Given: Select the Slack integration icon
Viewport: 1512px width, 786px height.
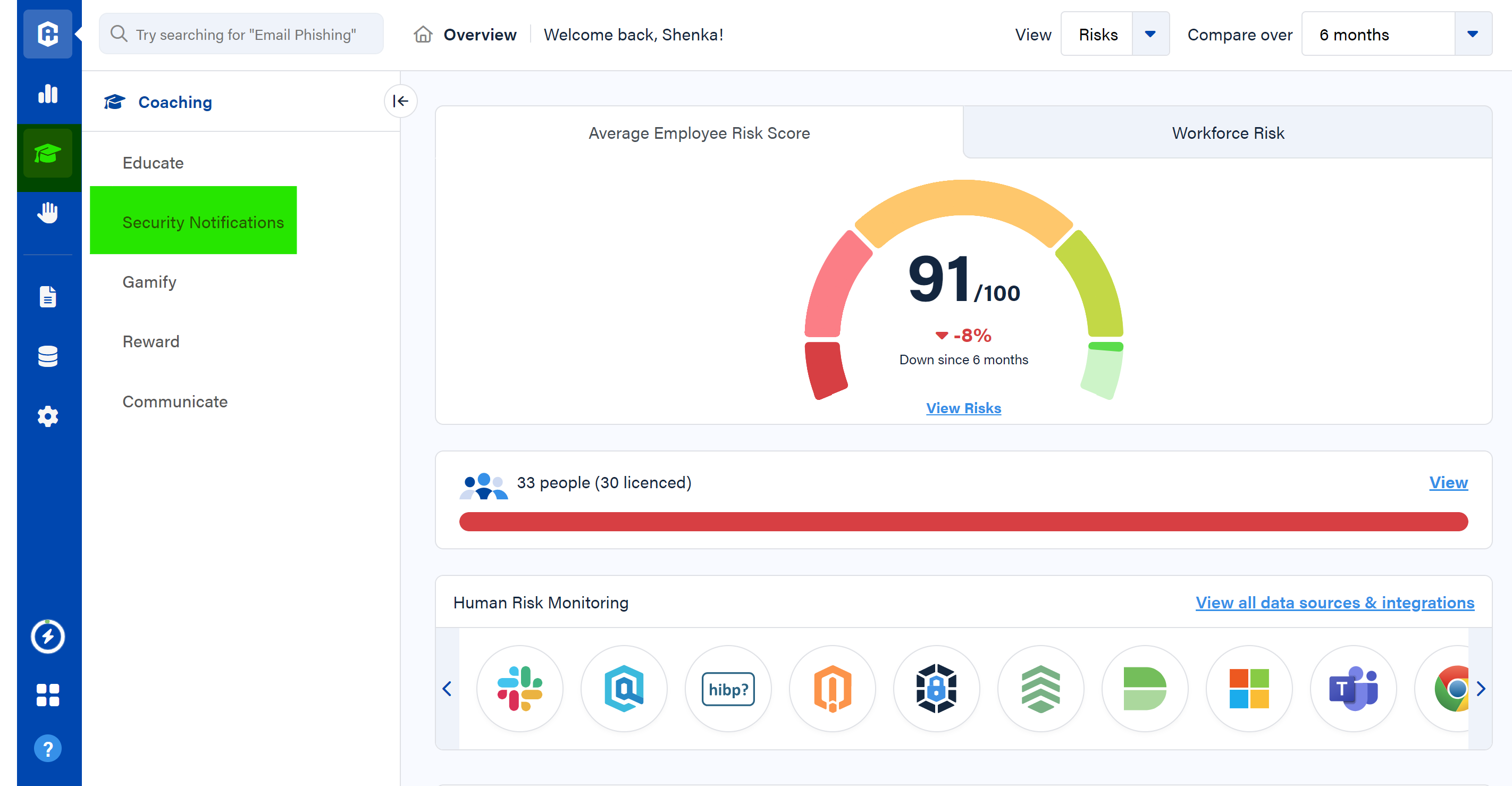Looking at the screenshot, I should [x=519, y=689].
